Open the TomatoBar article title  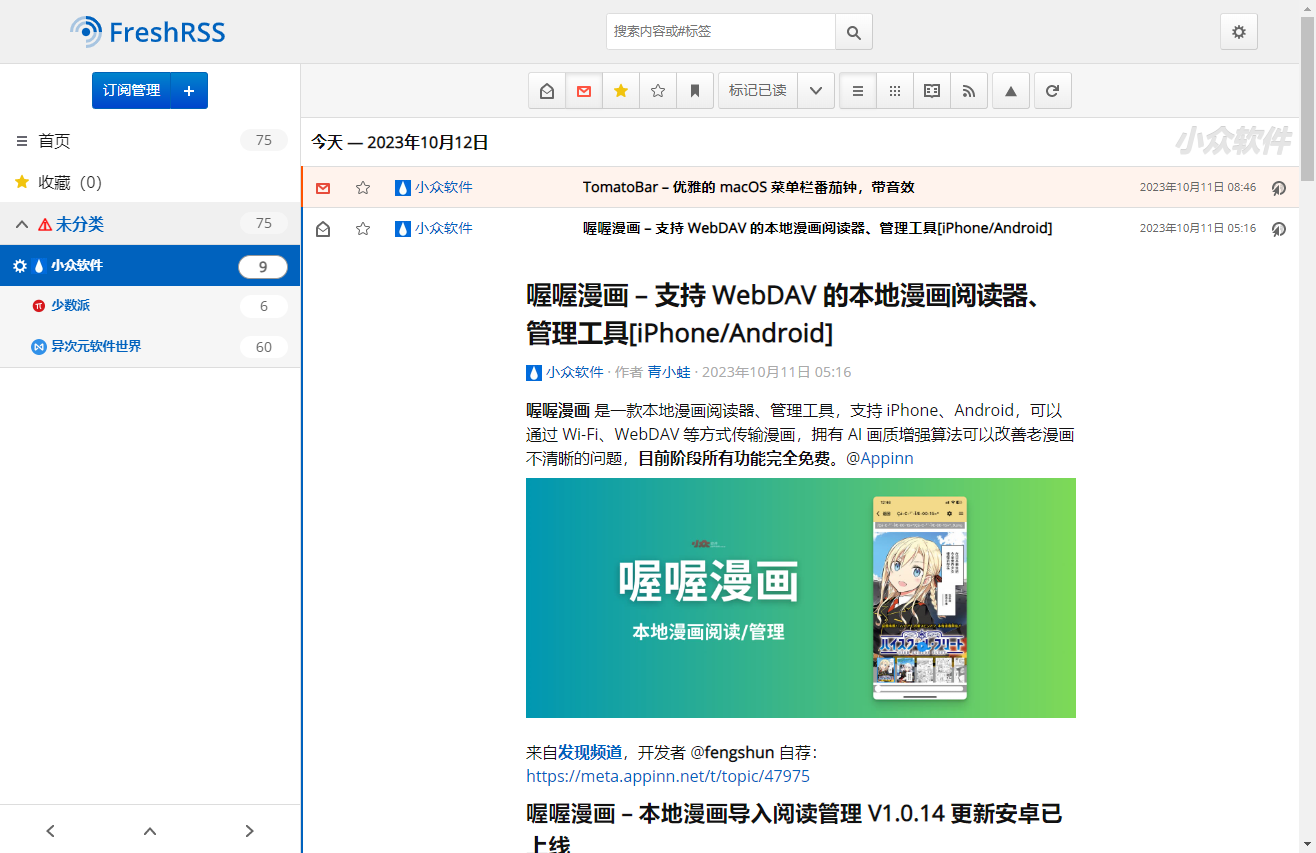(x=749, y=187)
